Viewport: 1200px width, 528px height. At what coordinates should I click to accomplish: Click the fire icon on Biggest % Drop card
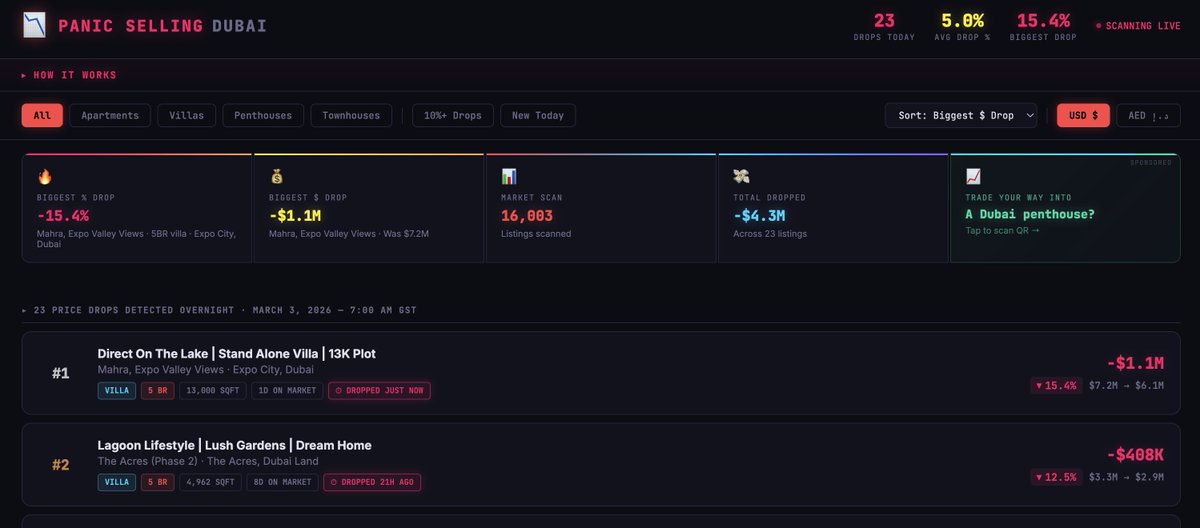45,176
